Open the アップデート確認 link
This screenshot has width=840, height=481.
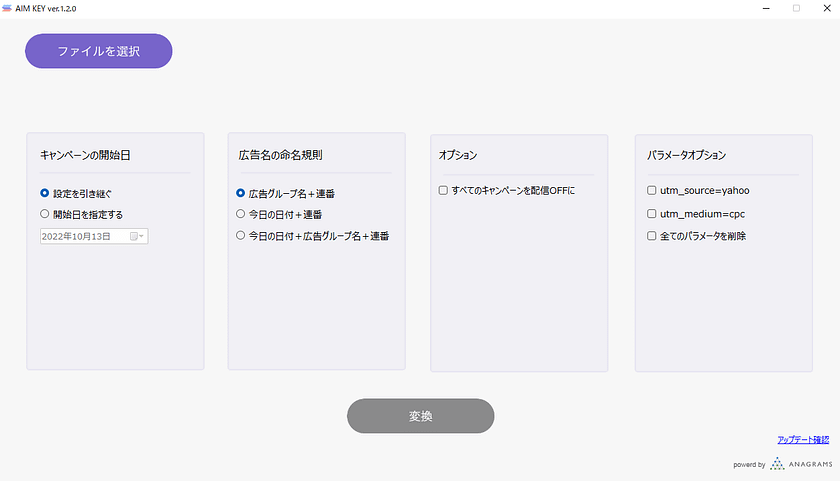click(x=803, y=440)
